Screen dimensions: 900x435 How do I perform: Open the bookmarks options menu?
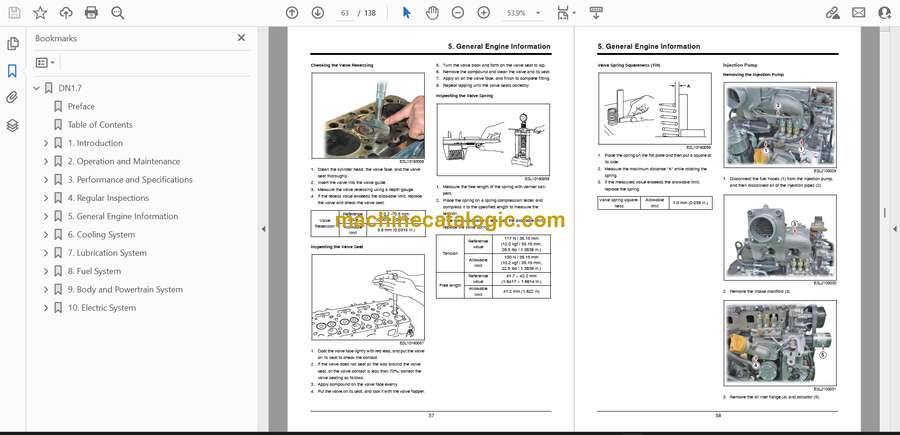tap(45, 63)
